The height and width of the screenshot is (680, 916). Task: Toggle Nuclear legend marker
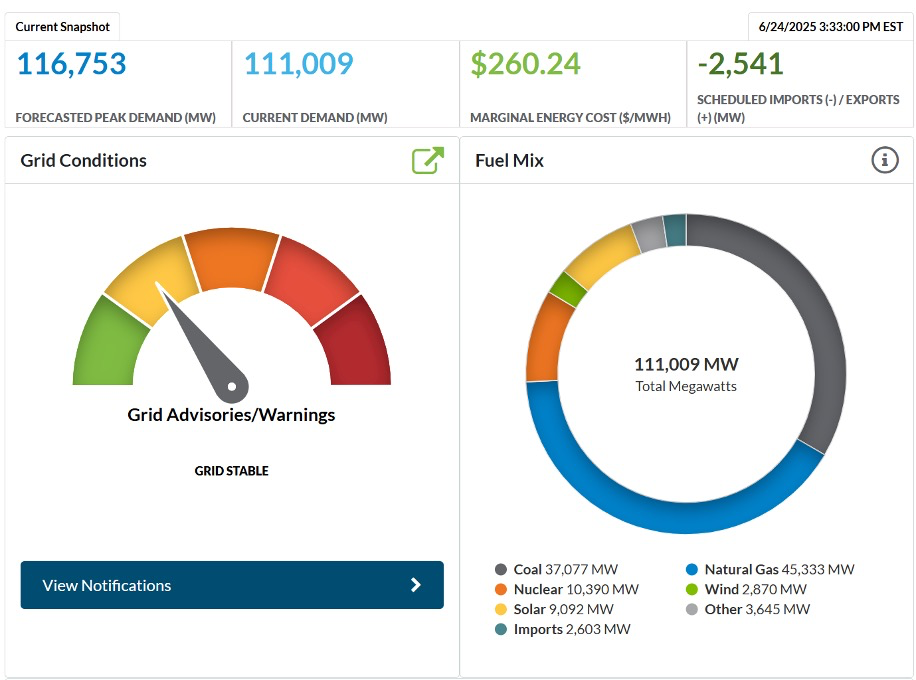pyautogui.click(x=500, y=590)
